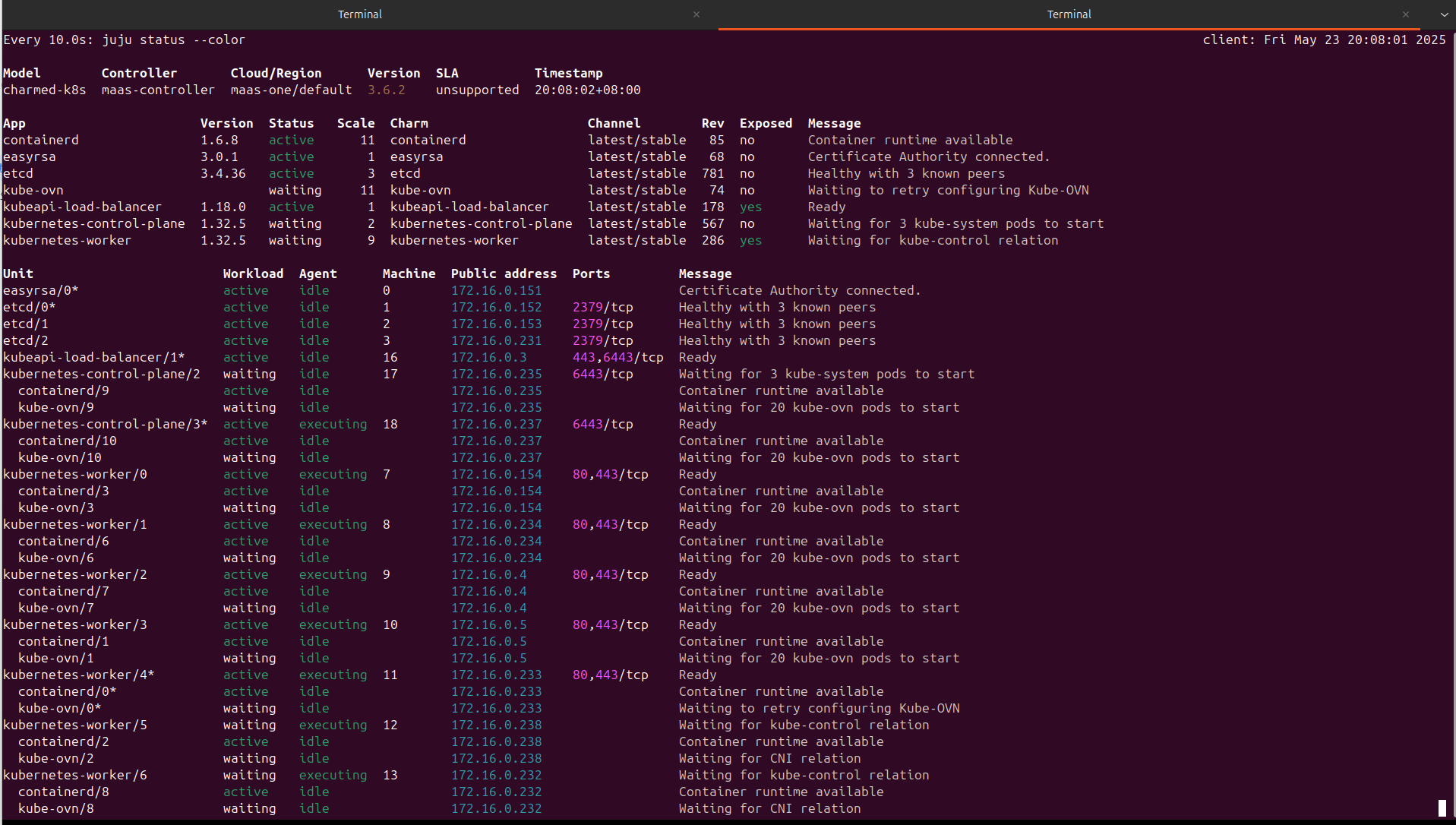Click the kubernetes-control-plane/3* unit name
This screenshot has height=825, width=1456.
106,424
